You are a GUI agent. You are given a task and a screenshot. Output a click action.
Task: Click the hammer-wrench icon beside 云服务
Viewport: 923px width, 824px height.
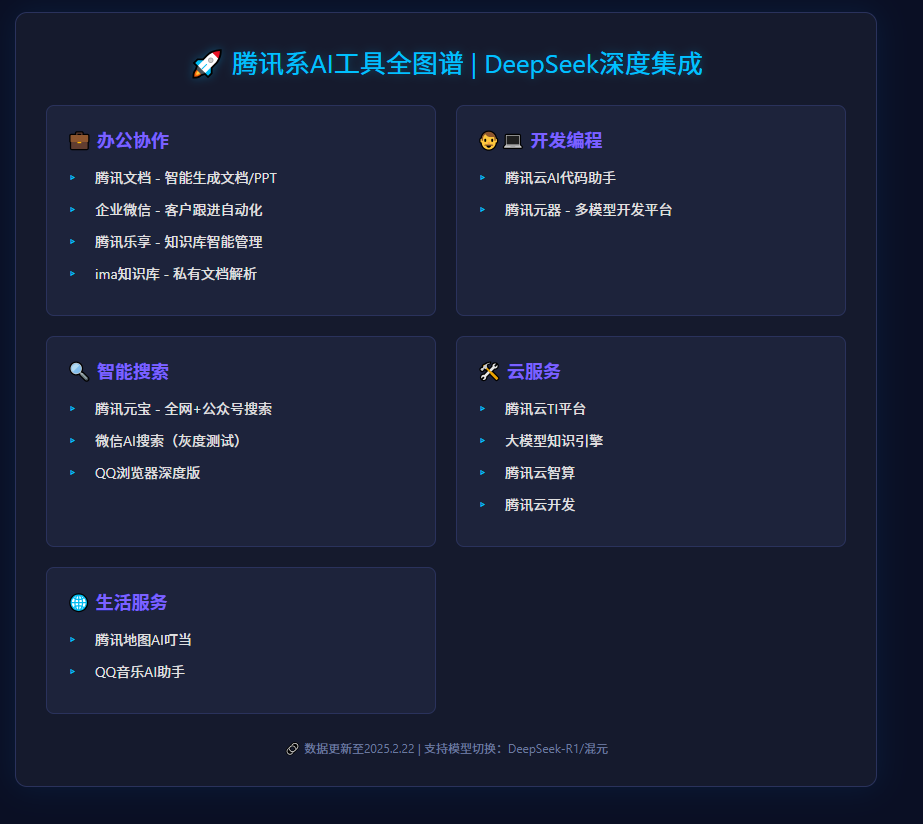click(489, 371)
